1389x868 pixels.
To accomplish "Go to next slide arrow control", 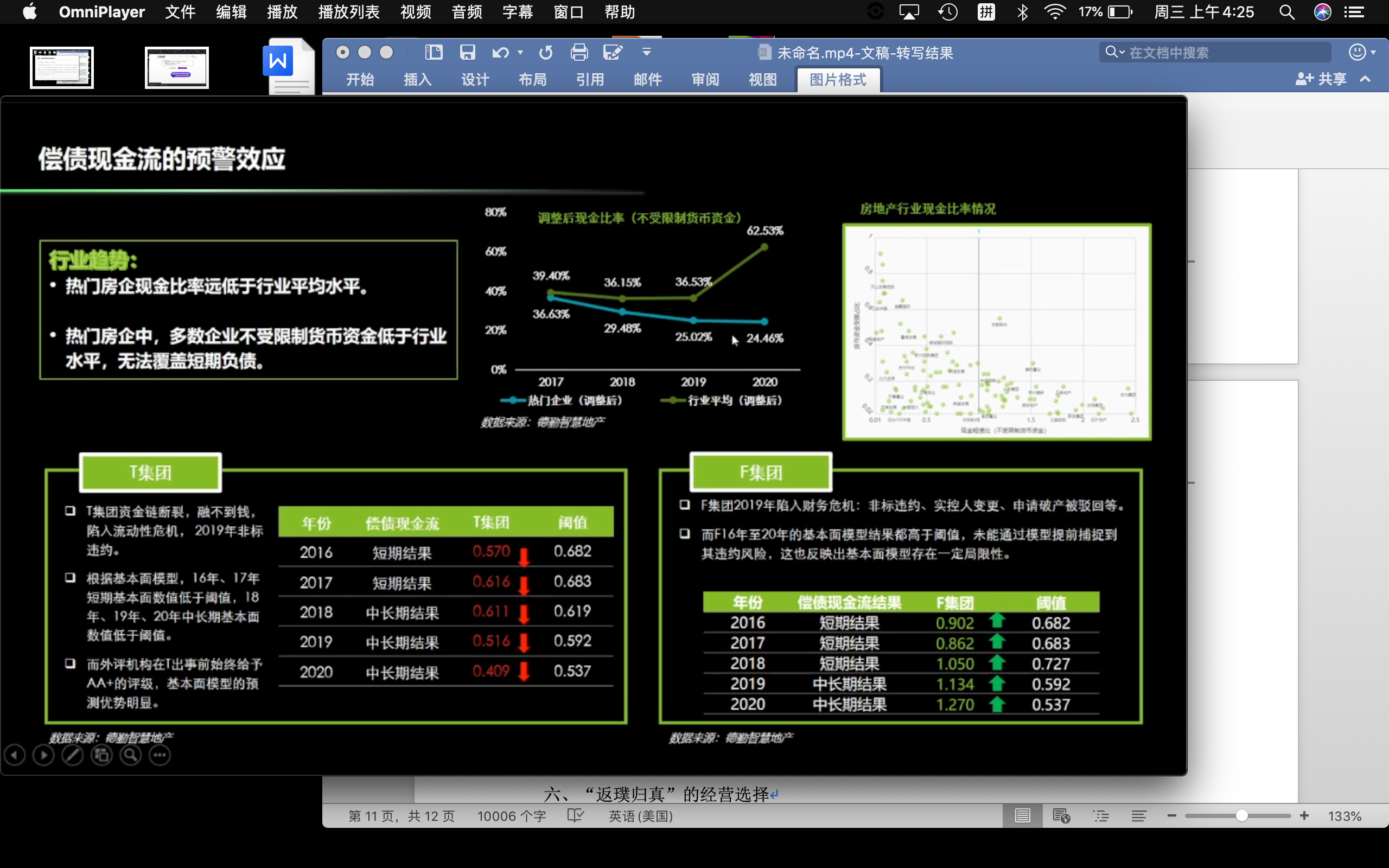I will [43, 755].
